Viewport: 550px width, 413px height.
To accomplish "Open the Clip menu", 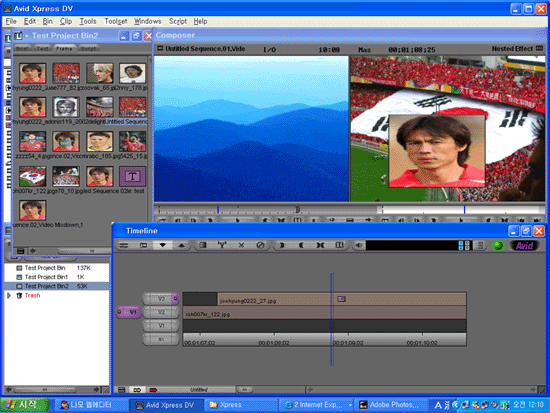I will point(66,21).
